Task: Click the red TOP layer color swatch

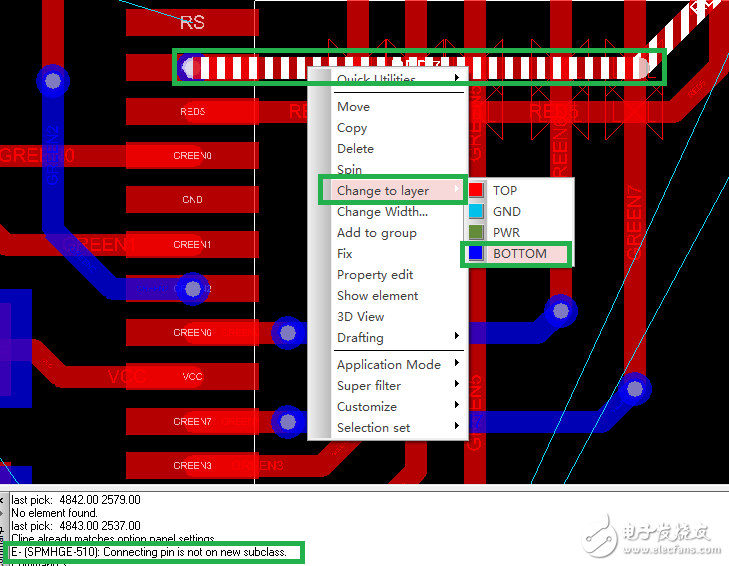Action: click(476, 190)
